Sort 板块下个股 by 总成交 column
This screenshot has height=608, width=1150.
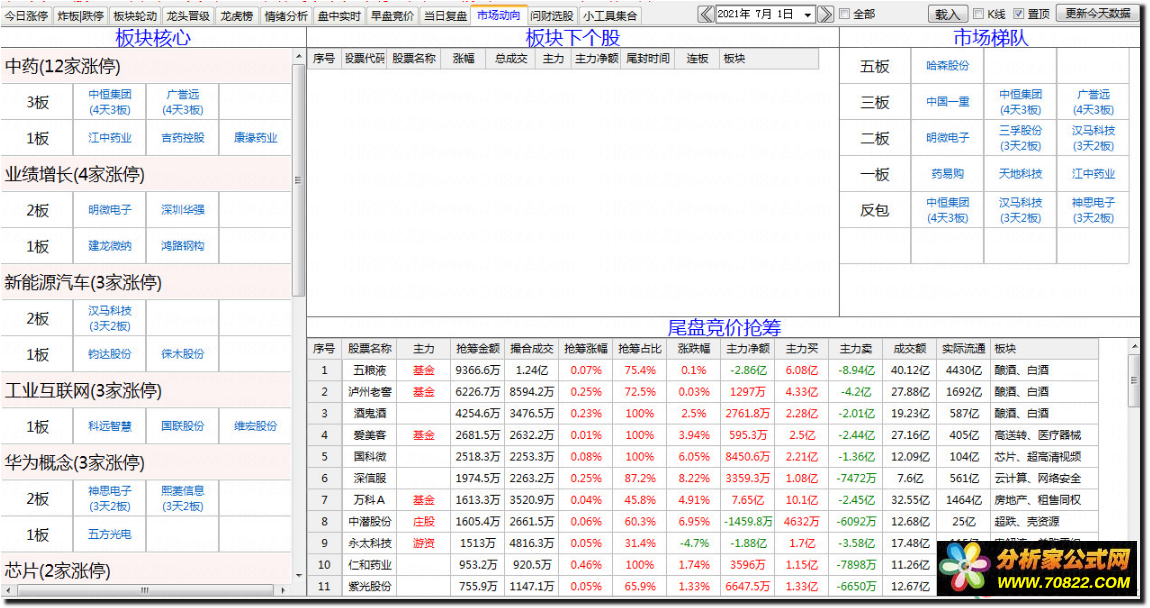pyautogui.click(x=510, y=59)
